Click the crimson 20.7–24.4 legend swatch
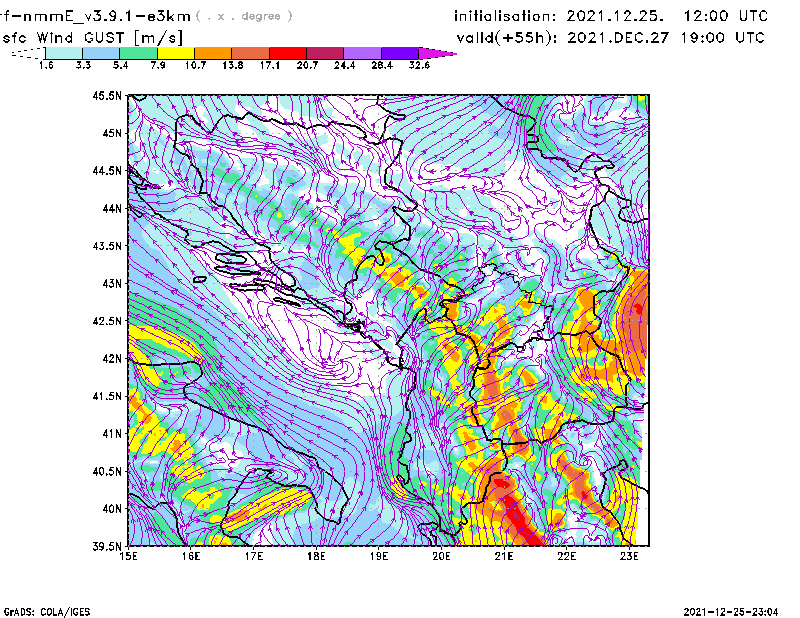This screenshot has height=618, width=800. [x=325, y=53]
